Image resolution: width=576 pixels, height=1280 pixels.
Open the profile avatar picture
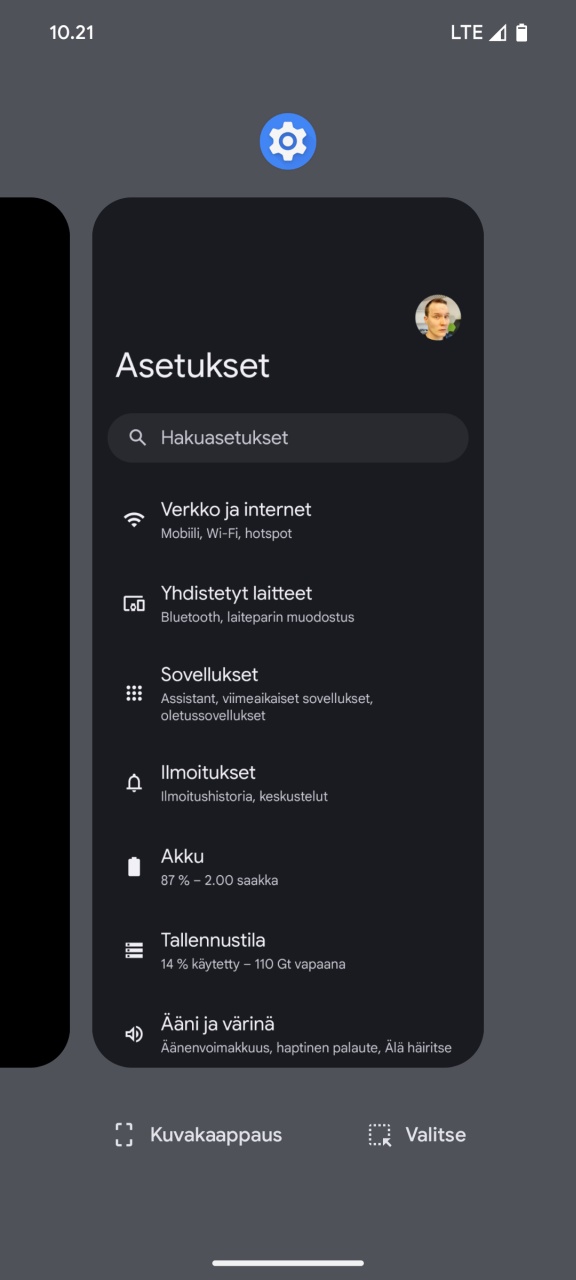click(x=438, y=318)
